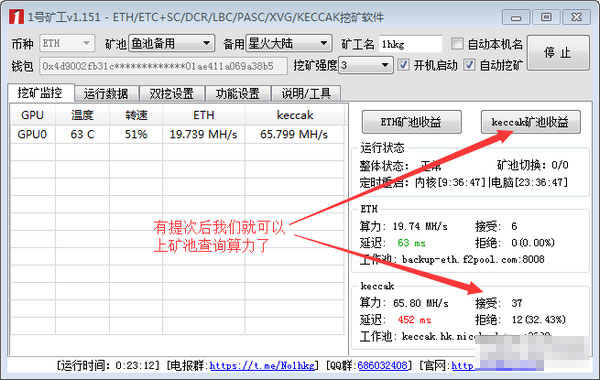Open the QQ群 686032408 link

click(382, 366)
